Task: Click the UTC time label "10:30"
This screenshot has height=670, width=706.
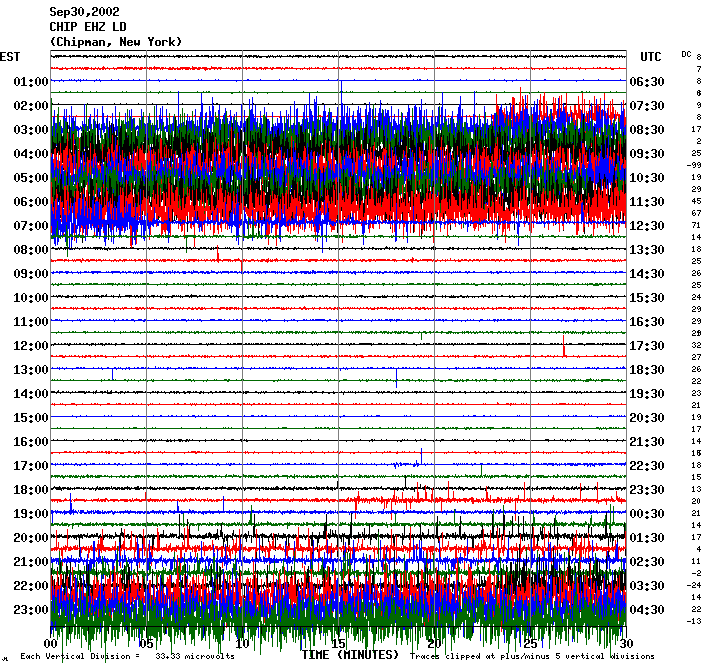Action: (x=647, y=178)
